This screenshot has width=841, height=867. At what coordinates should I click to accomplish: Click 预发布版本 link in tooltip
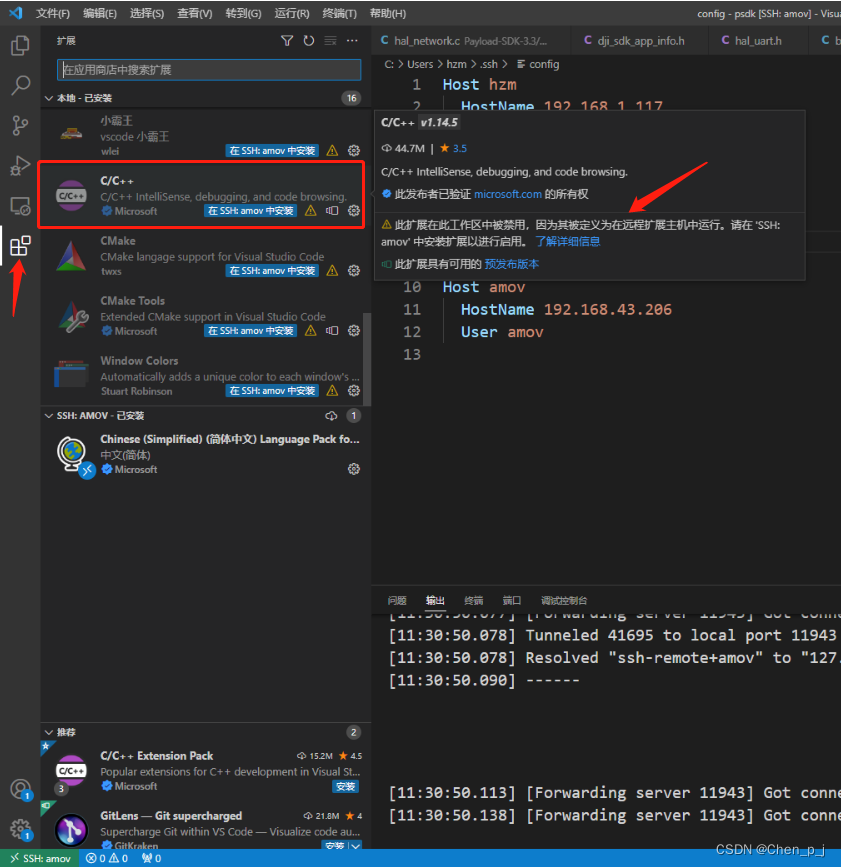[511, 264]
